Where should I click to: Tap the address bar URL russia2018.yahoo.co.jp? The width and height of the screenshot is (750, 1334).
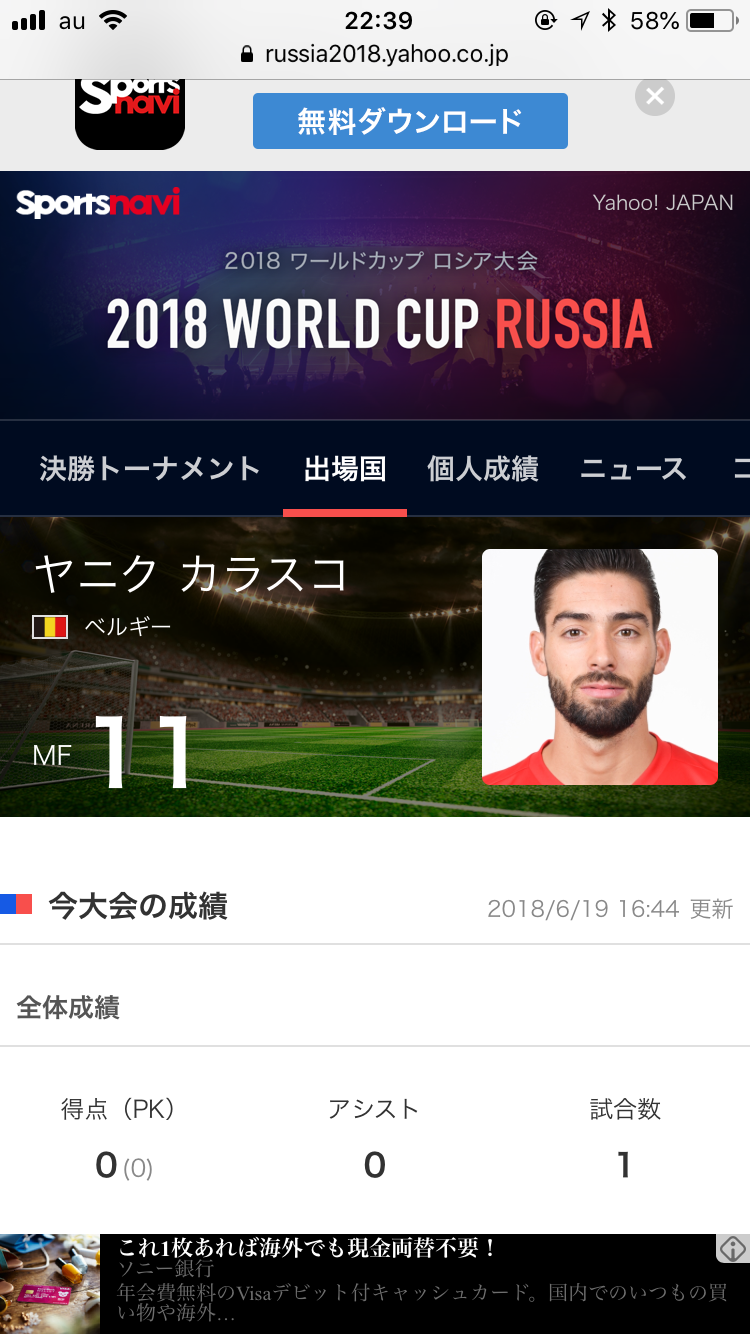(x=387, y=54)
